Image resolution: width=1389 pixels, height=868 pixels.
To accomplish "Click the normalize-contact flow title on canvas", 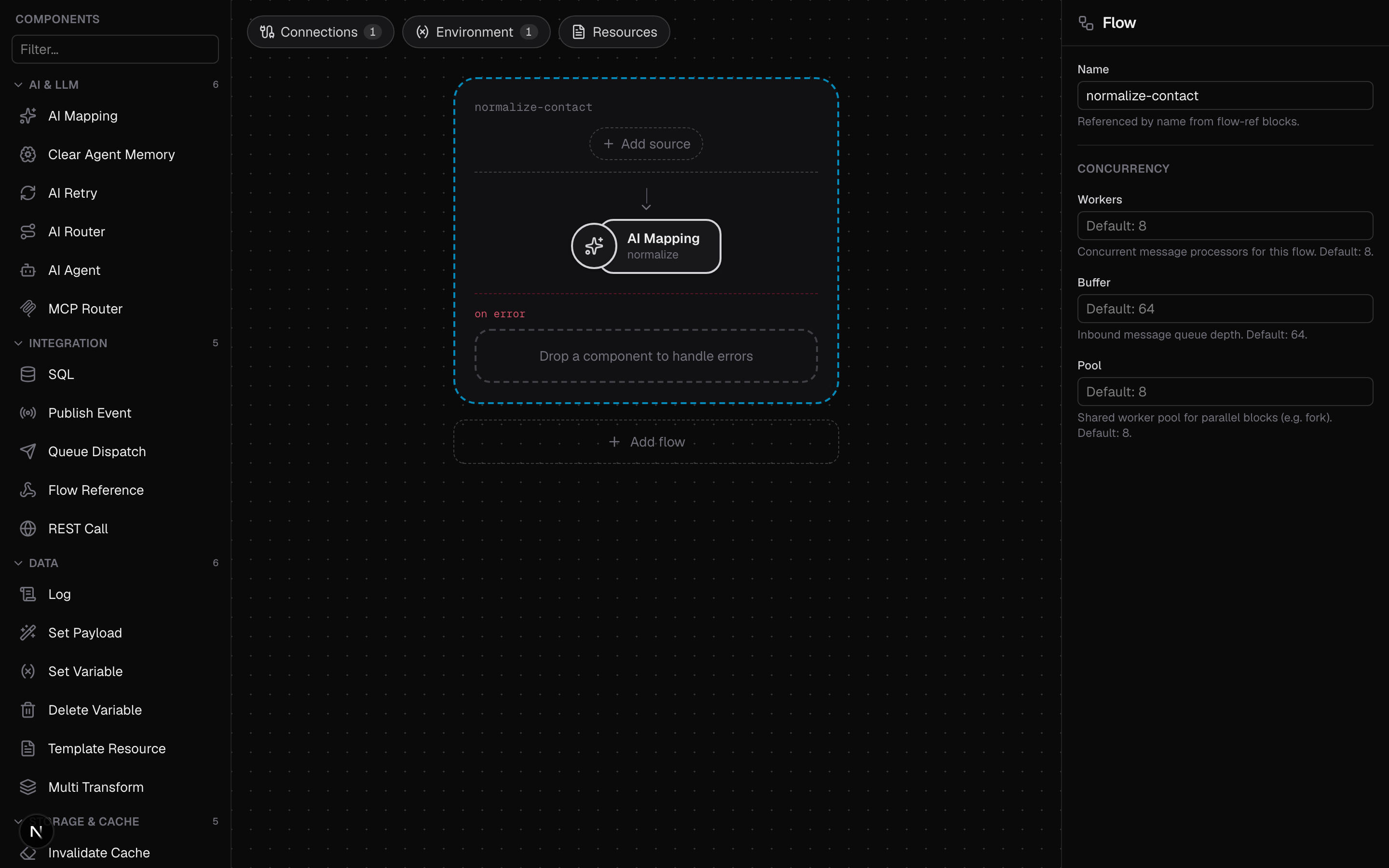I will (533, 107).
